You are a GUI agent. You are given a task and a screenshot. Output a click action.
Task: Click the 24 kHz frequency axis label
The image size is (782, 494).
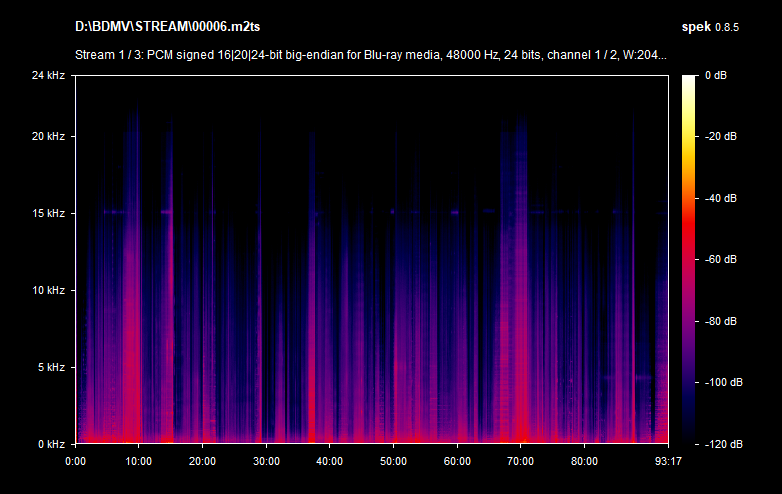(47, 76)
